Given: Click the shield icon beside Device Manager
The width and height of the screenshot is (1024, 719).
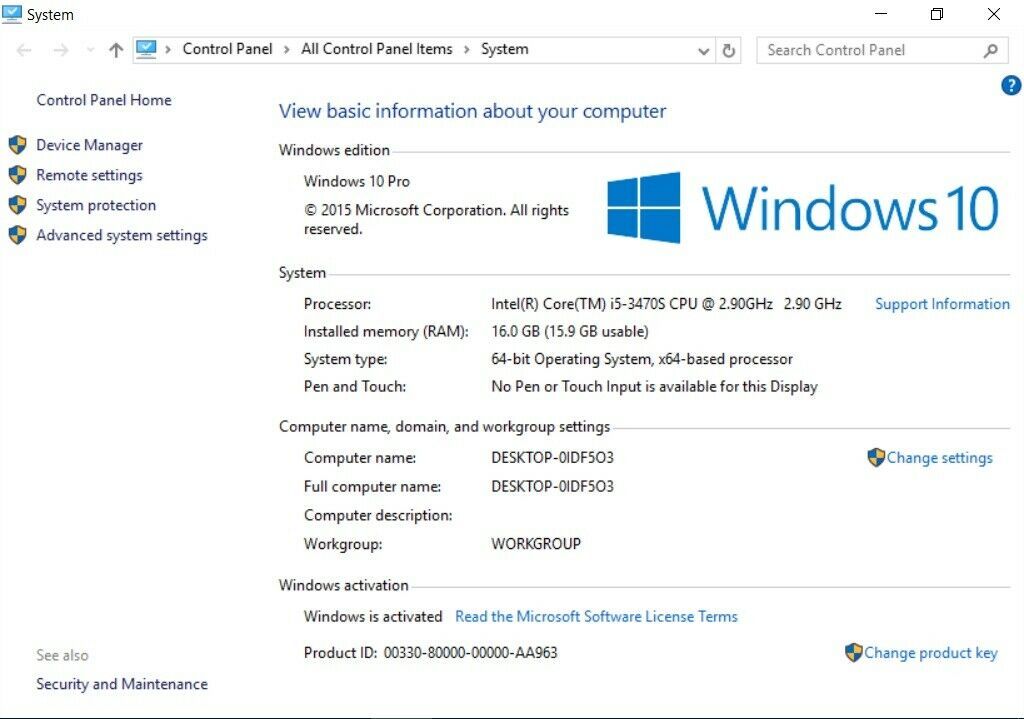Looking at the screenshot, I should pyautogui.click(x=18, y=145).
